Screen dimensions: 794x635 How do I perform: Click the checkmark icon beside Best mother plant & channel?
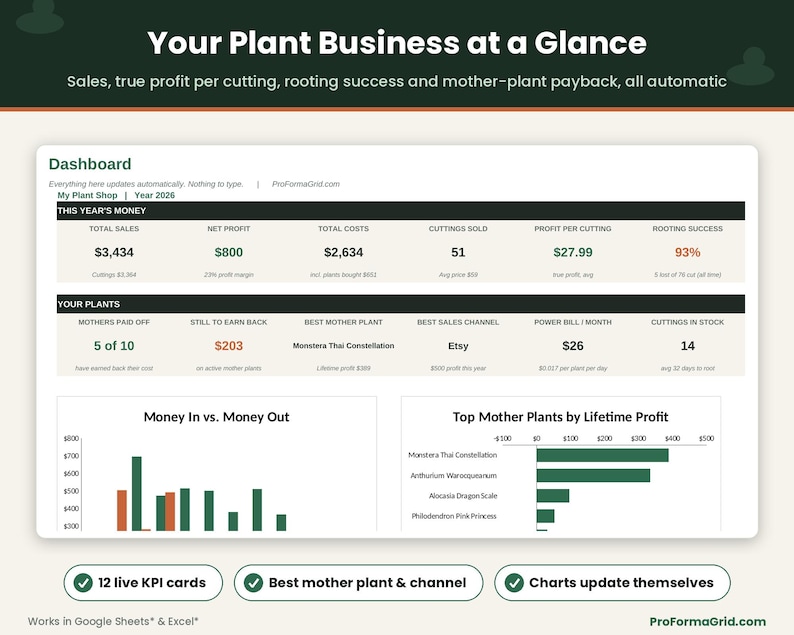(253, 583)
